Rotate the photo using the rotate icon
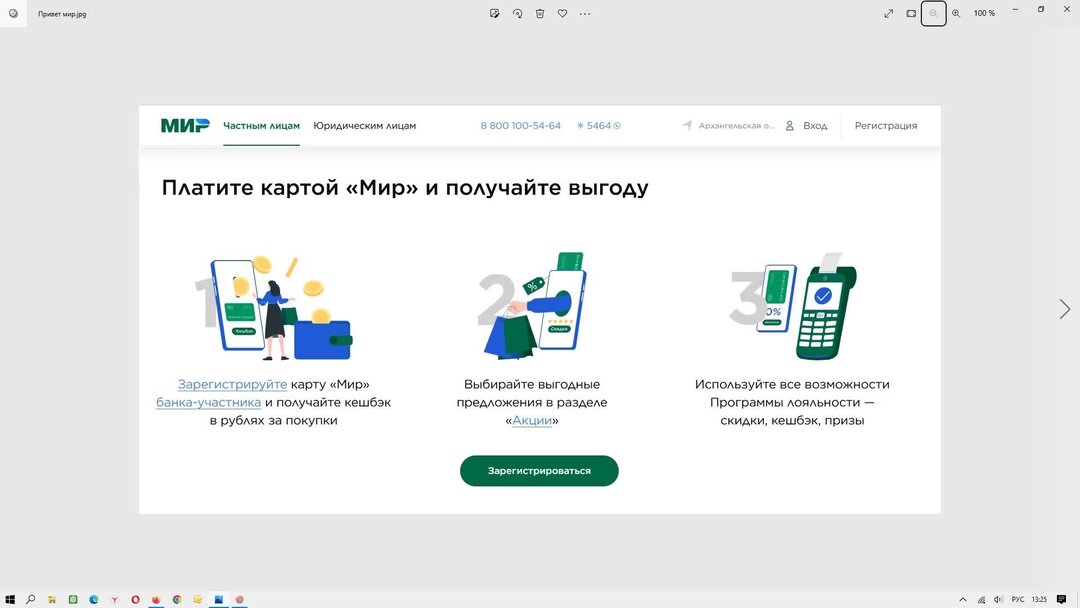Viewport: 1080px width, 608px height. [517, 13]
